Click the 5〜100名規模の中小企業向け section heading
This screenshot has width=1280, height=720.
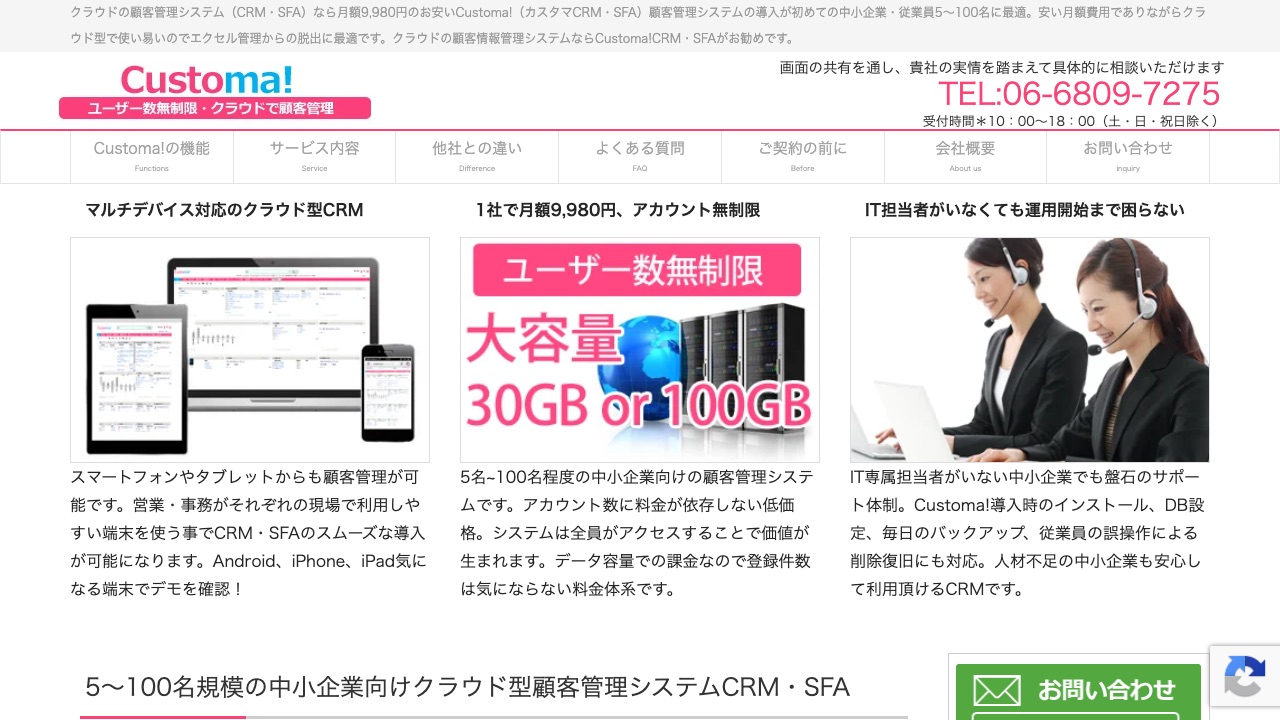467,687
